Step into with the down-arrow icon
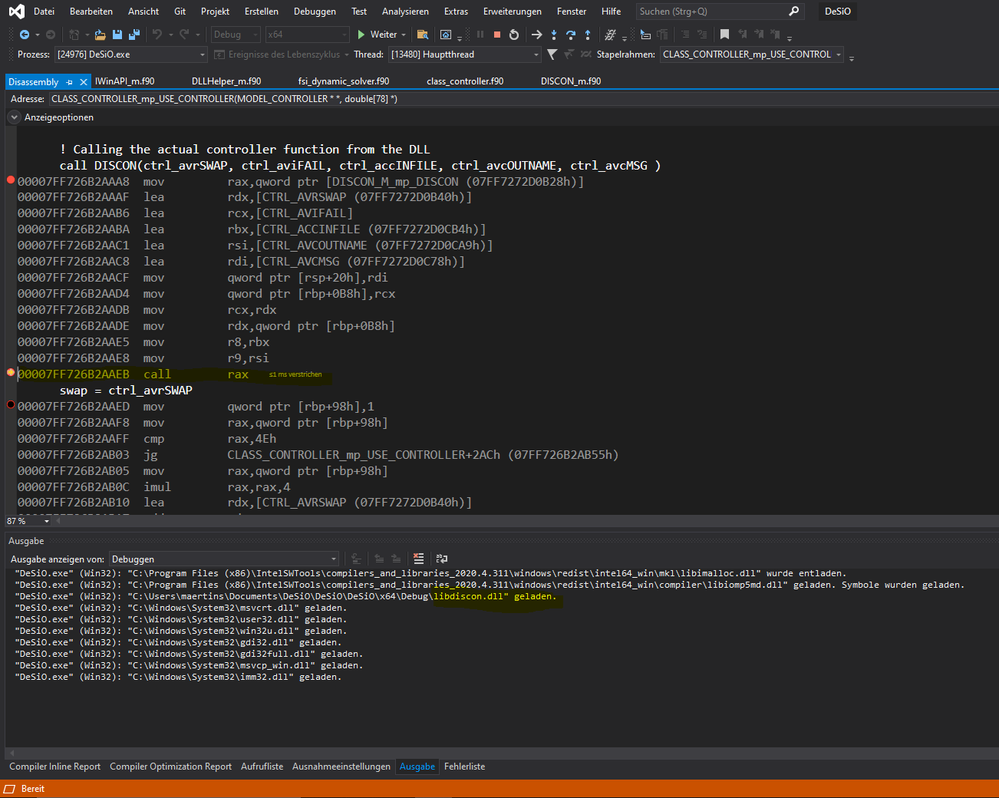This screenshot has height=798, width=999. [x=554, y=34]
